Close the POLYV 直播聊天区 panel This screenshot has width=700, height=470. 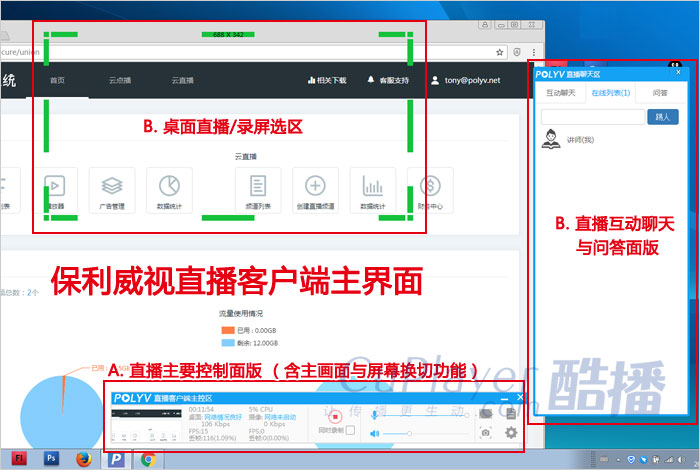pyautogui.click(x=678, y=72)
